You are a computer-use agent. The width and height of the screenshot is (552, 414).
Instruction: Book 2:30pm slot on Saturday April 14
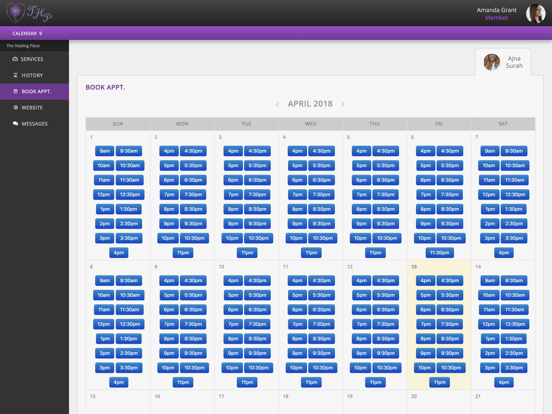pos(514,353)
